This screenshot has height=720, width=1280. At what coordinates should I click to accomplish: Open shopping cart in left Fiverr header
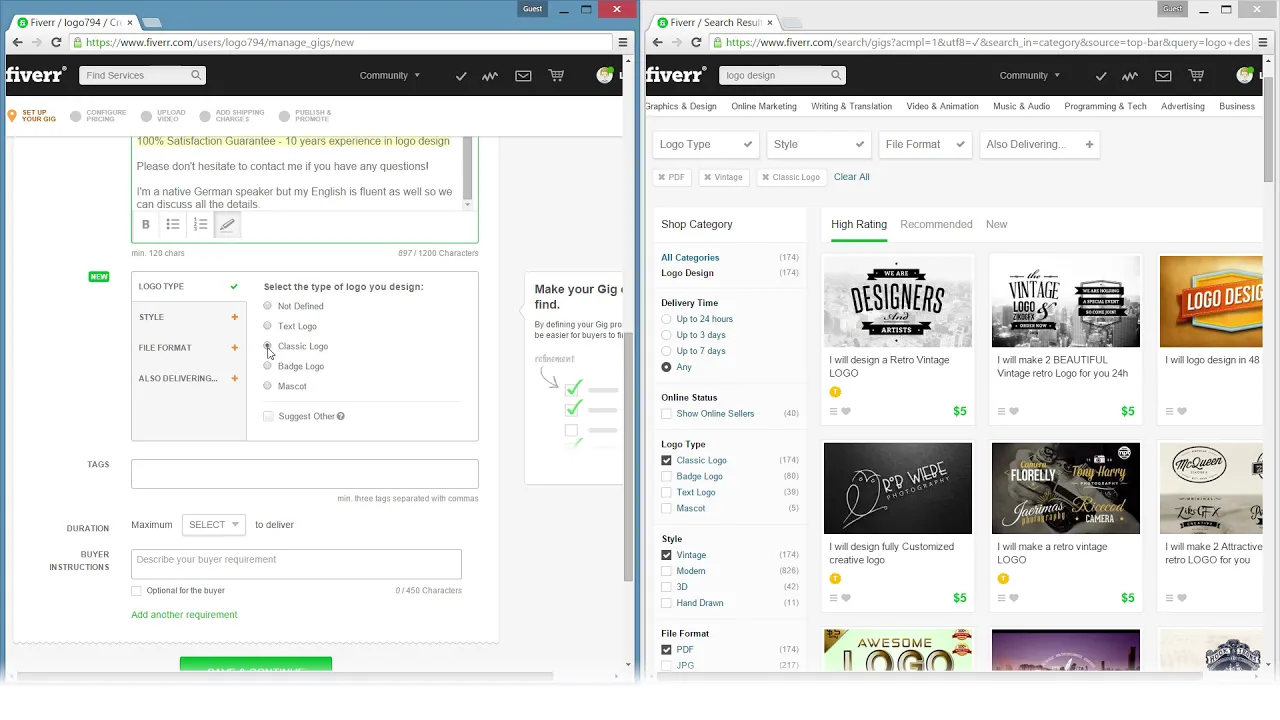coord(556,75)
